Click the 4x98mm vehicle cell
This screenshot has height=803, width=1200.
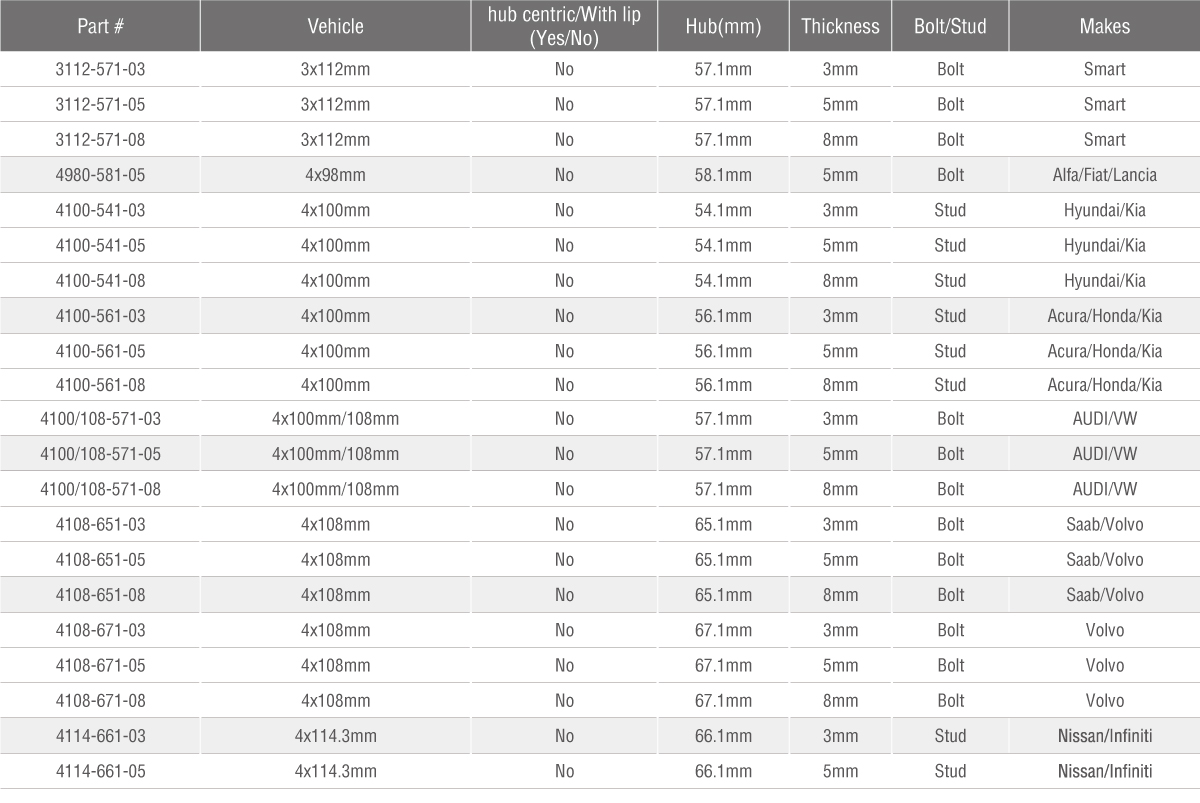coord(336,175)
